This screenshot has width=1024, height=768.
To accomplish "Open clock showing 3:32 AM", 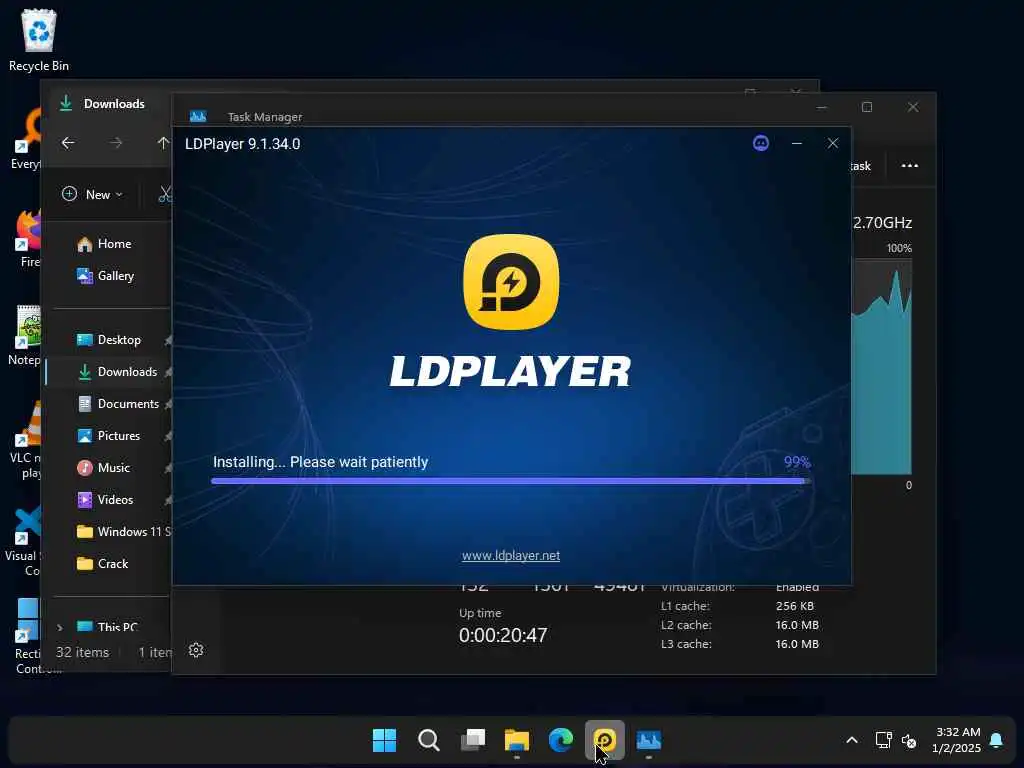I will click(957, 740).
